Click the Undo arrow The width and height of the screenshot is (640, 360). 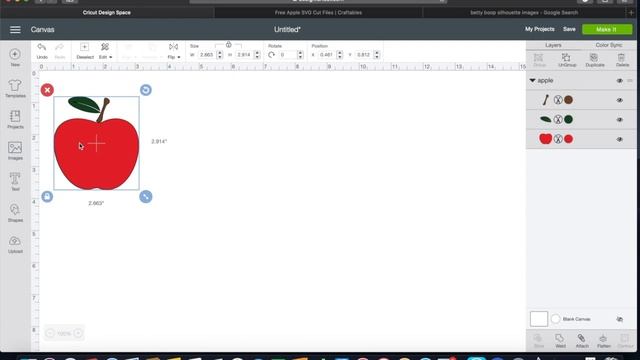pyautogui.click(x=42, y=47)
